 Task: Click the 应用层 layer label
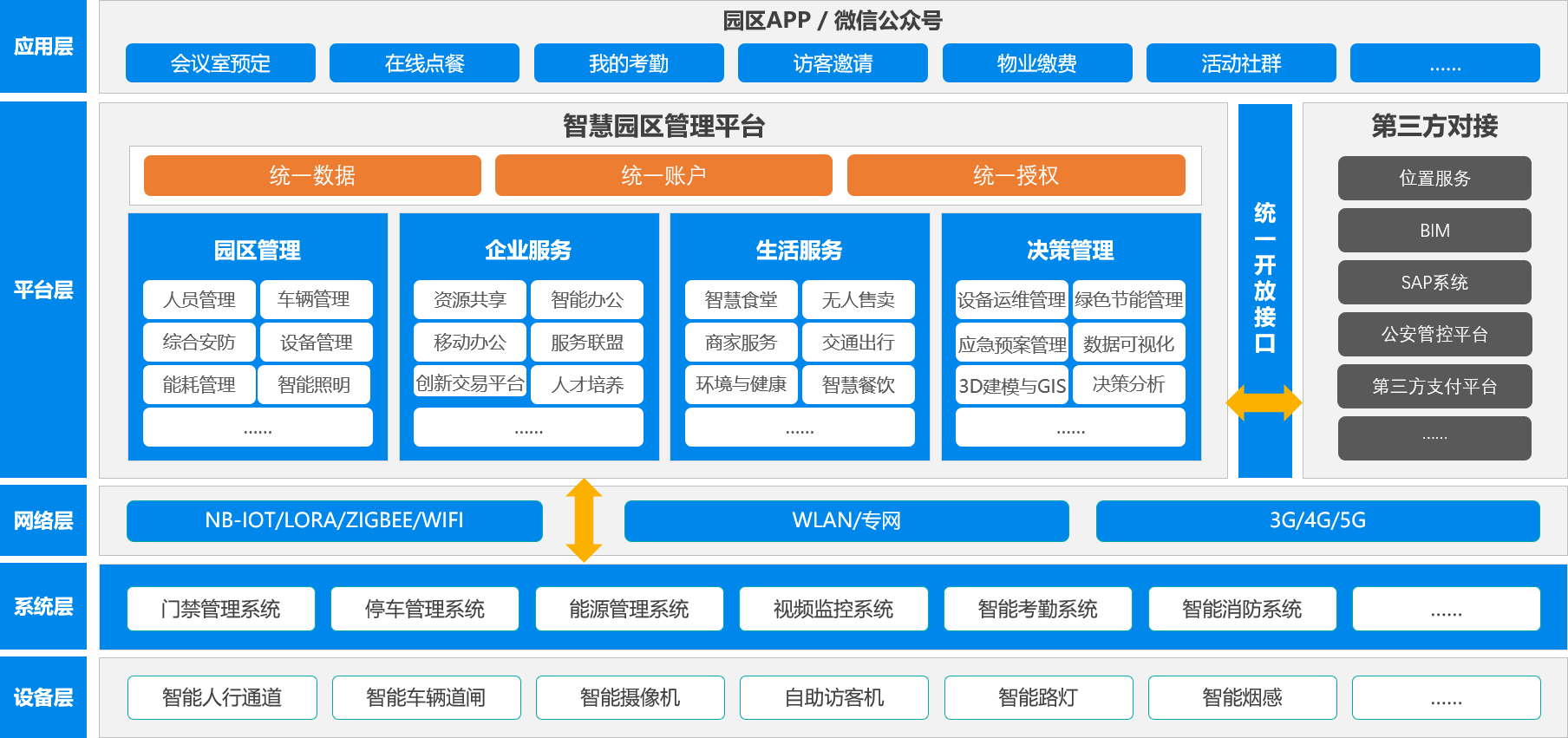(43, 46)
